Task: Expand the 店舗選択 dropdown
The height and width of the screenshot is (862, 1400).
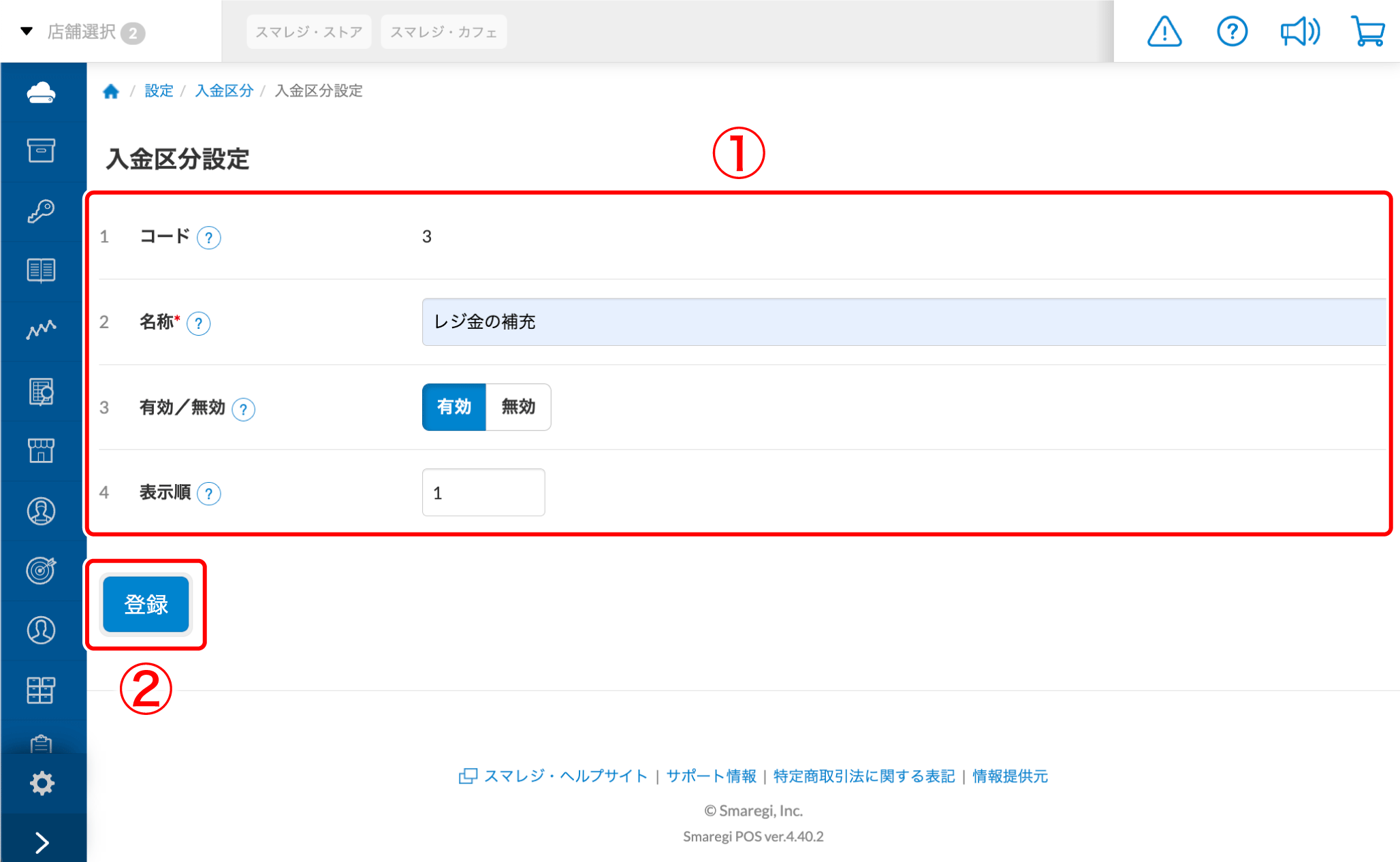Action: click(82, 32)
